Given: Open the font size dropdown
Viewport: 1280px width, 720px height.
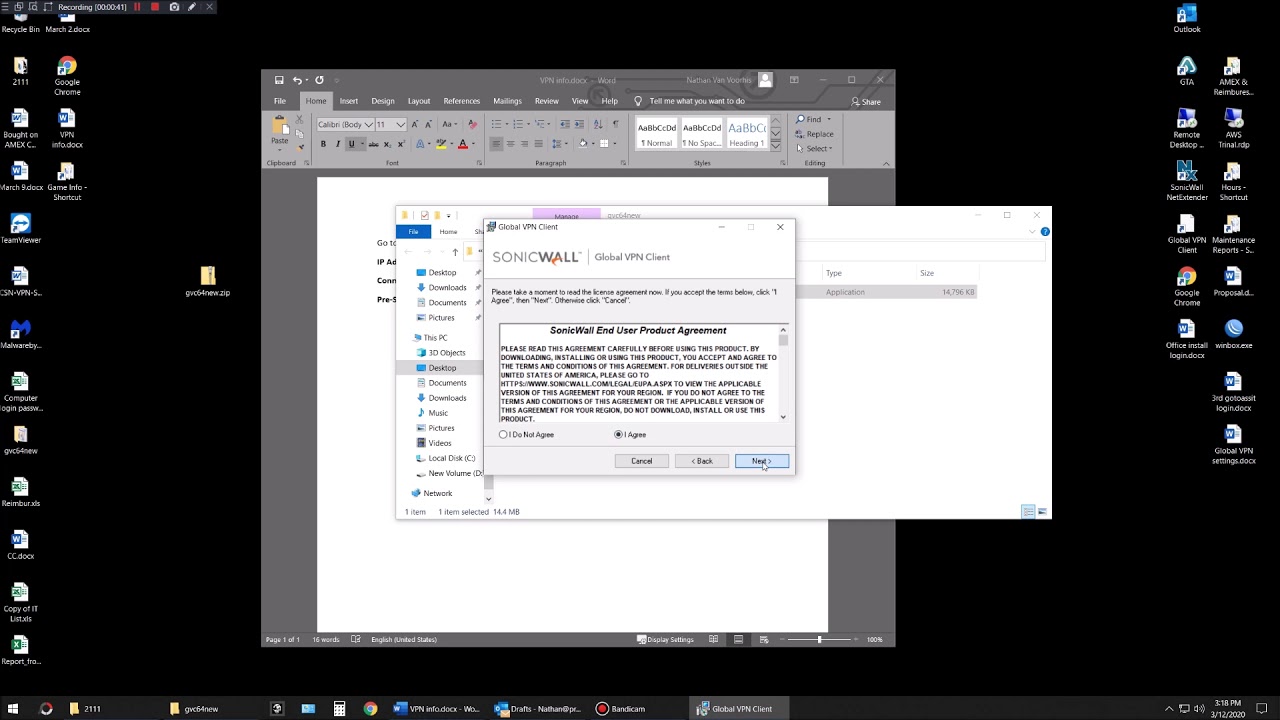Looking at the screenshot, I should pos(401,124).
